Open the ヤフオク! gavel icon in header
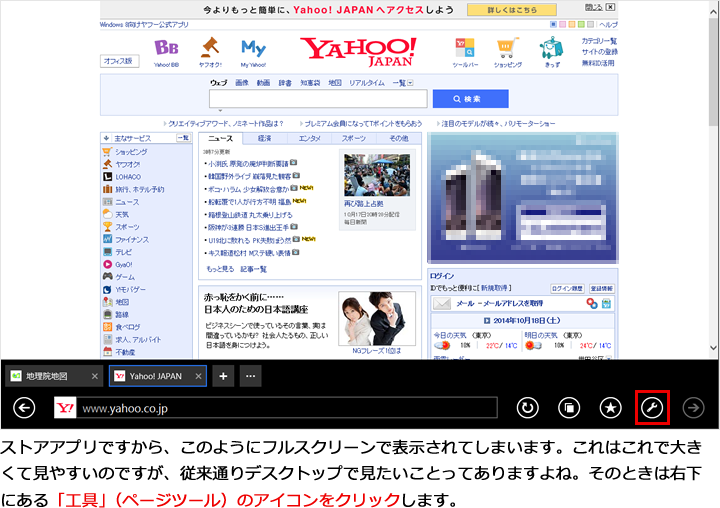 (x=210, y=53)
